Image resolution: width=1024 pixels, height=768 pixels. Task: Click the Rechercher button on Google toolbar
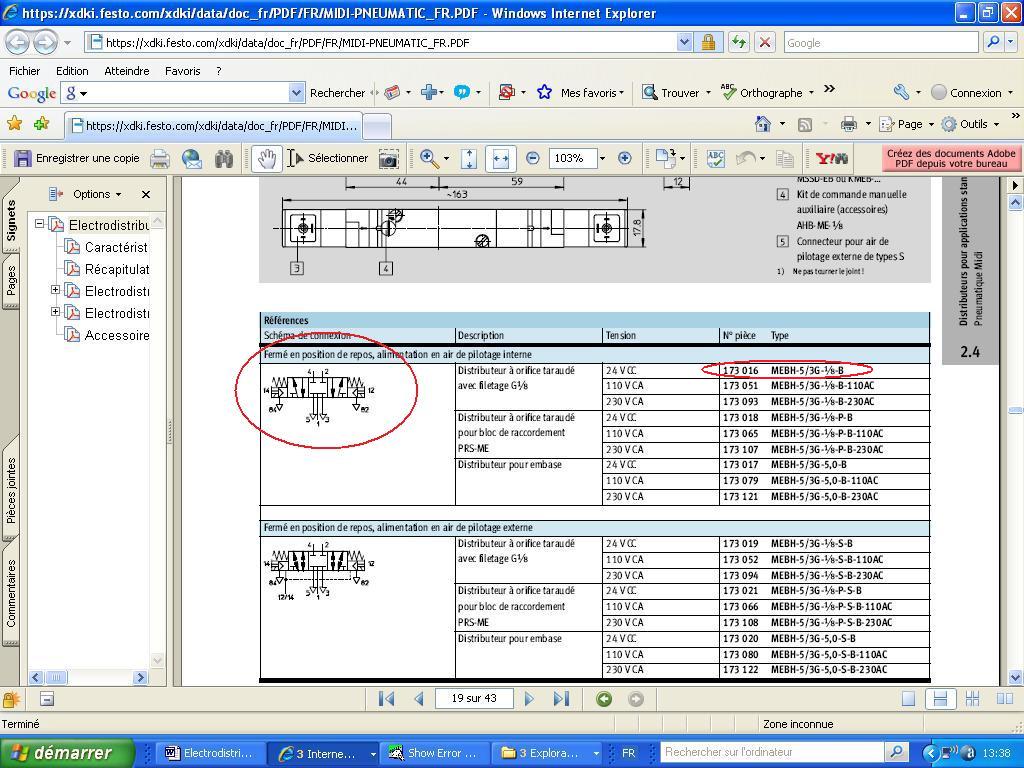337,93
